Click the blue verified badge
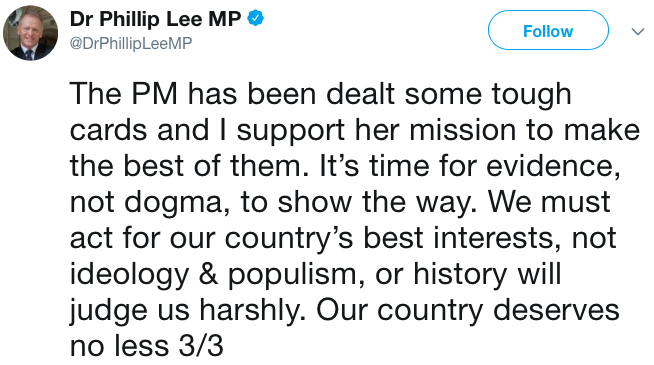The image size is (654, 365). point(255,19)
